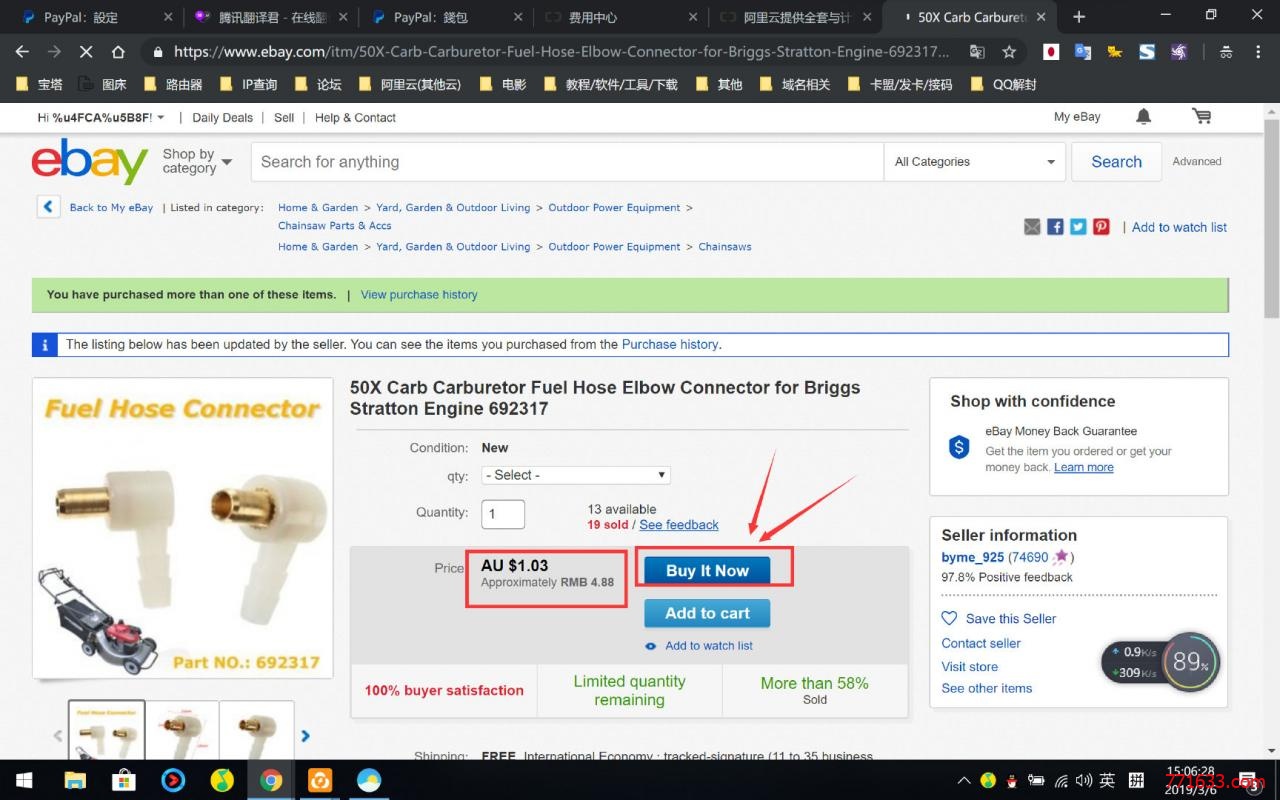This screenshot has width=1280, height=800.
Task: Share the listing via email envelope icon
Action: (1032, 227)
